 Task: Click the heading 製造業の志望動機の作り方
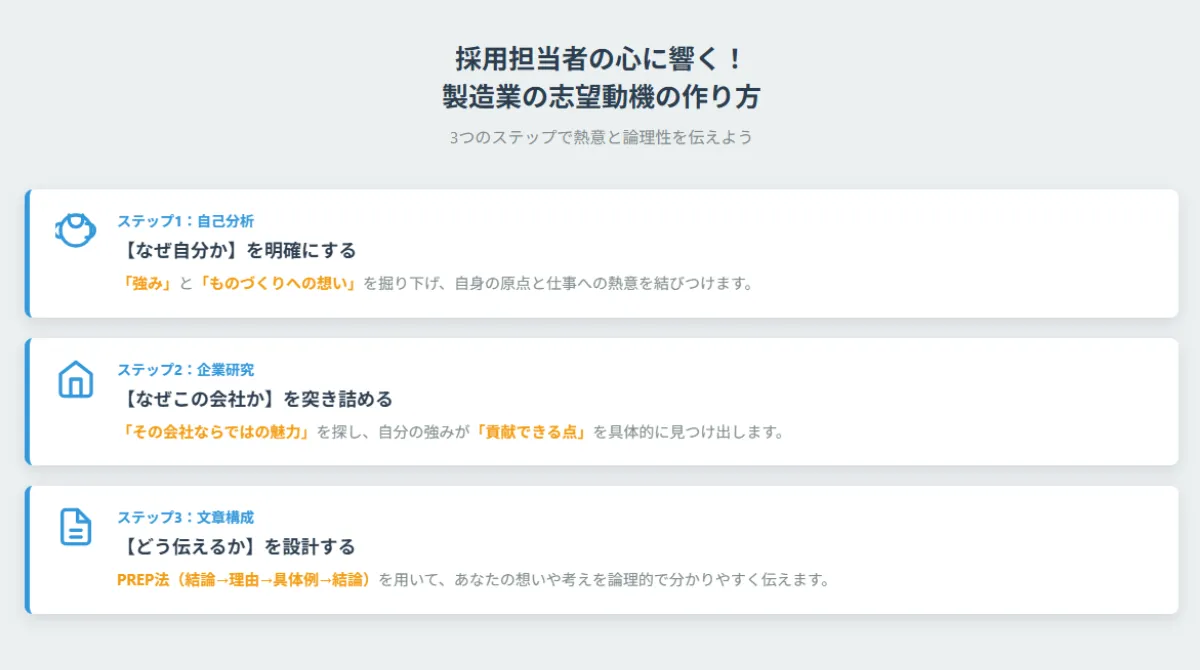pyautogui.click(x=600, y=97)
